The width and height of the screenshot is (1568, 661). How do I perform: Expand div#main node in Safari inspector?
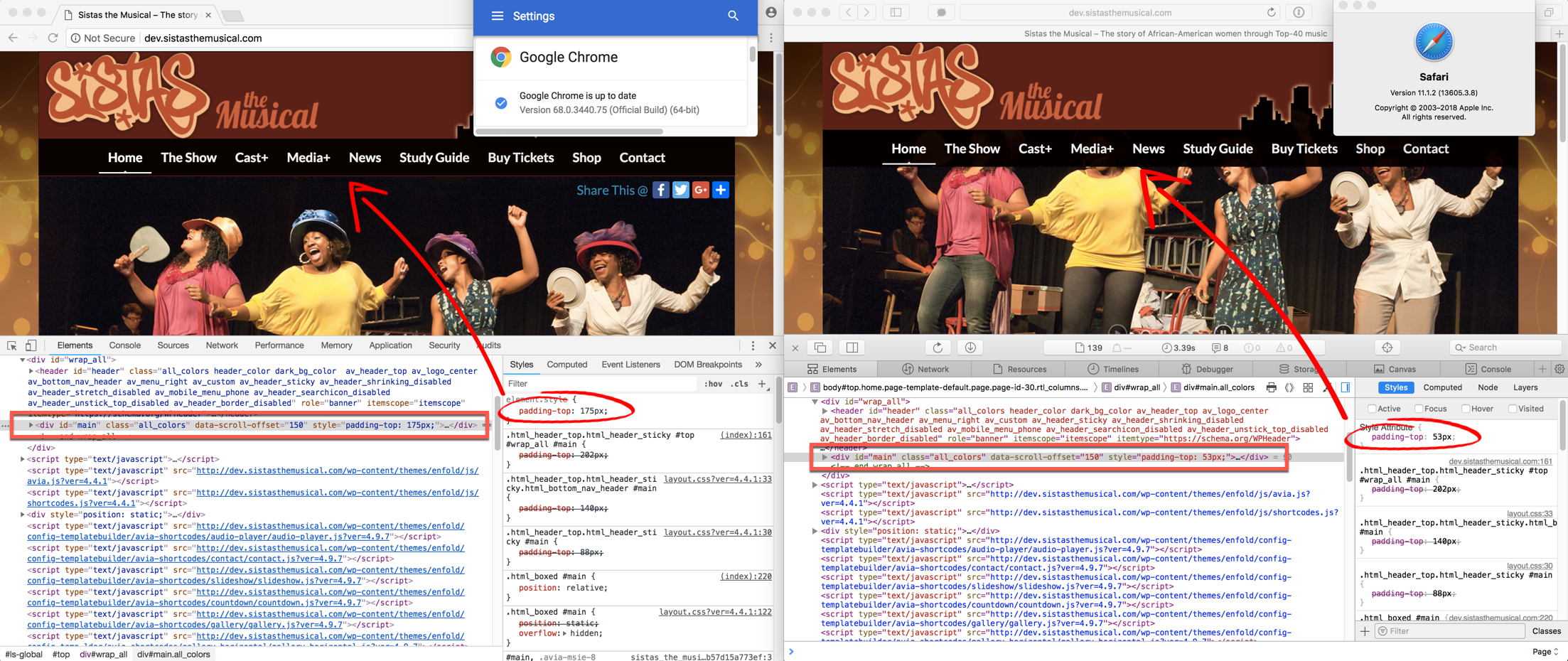coord(825,457)
